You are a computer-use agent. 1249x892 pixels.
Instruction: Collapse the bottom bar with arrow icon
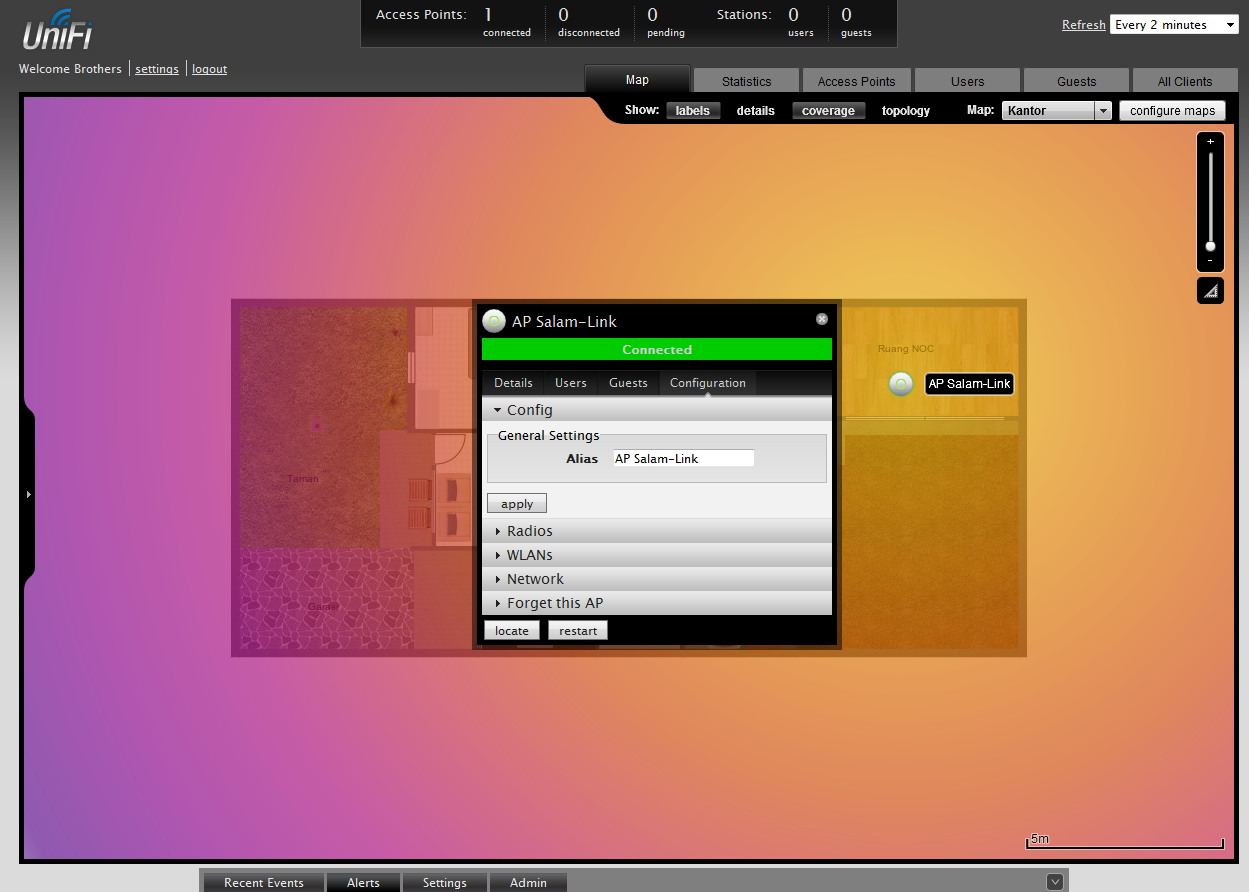click(1055, 881)
